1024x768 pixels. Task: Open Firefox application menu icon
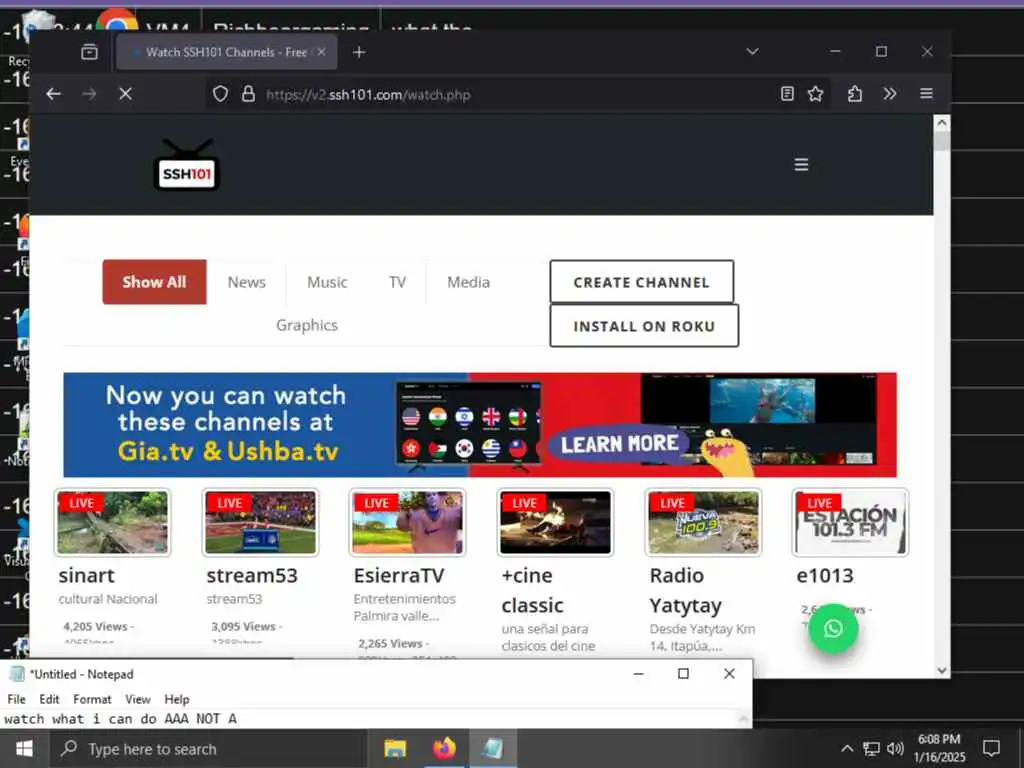[926, 94]
